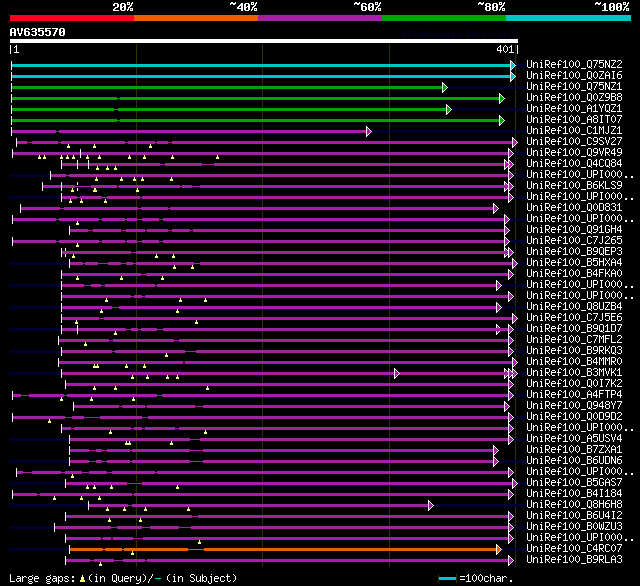The width and height of the screenshot is (640, 586).
Task: Open the UniRef100_Q75NZ1 hit label
Action: coord(574,86)
